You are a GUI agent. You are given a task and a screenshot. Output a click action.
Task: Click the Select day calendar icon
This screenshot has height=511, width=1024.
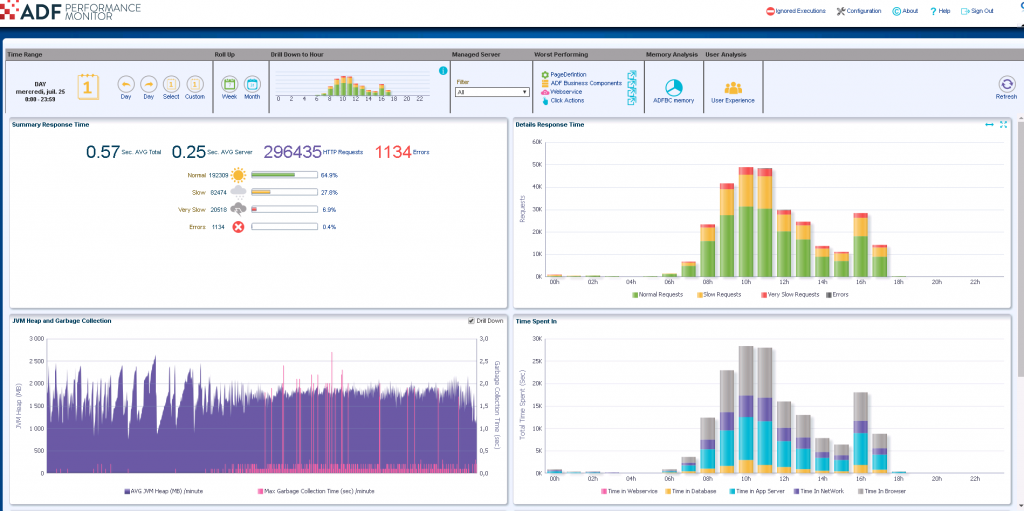pos(171,85)
